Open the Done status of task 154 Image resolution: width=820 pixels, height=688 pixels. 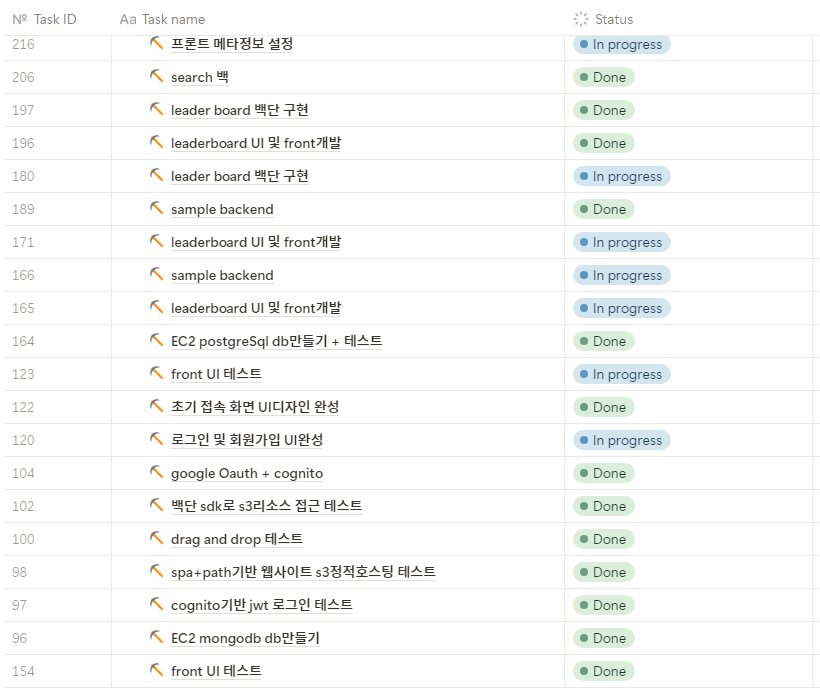click(603, 671)
